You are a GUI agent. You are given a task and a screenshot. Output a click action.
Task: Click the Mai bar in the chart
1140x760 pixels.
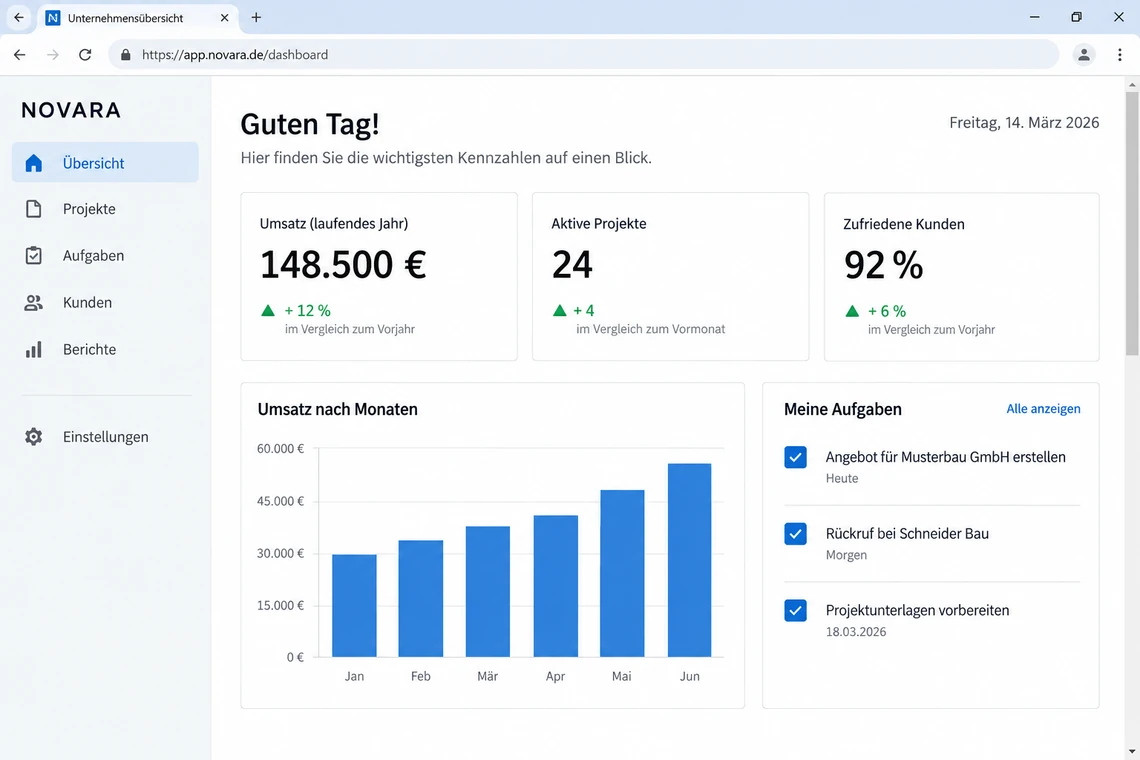tap(622, 573)
